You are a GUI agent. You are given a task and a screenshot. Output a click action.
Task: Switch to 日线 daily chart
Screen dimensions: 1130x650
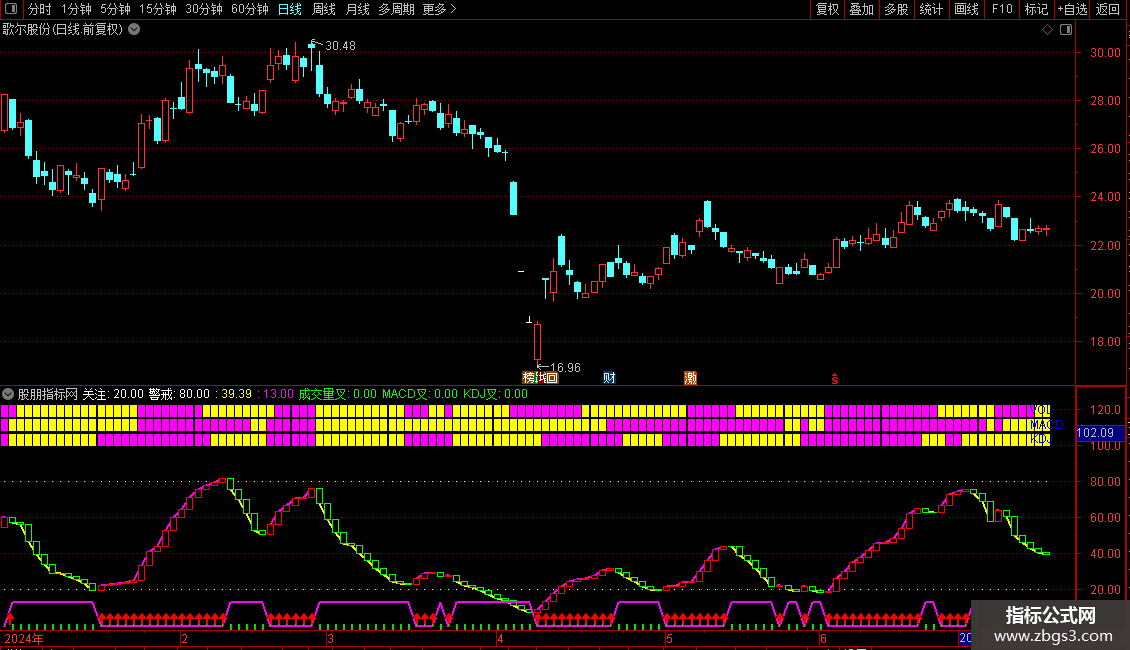(x=290, y=9)
